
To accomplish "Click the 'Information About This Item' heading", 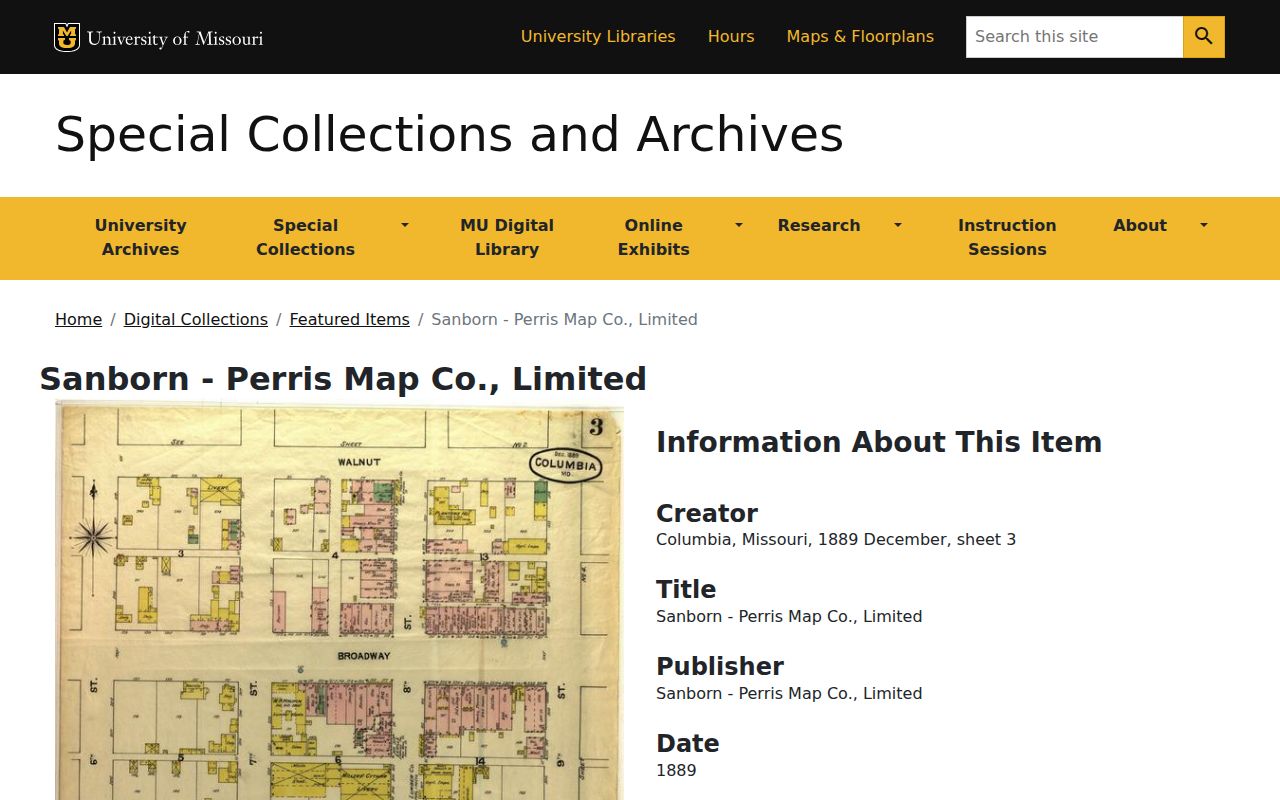I will [x=879, y=442].
